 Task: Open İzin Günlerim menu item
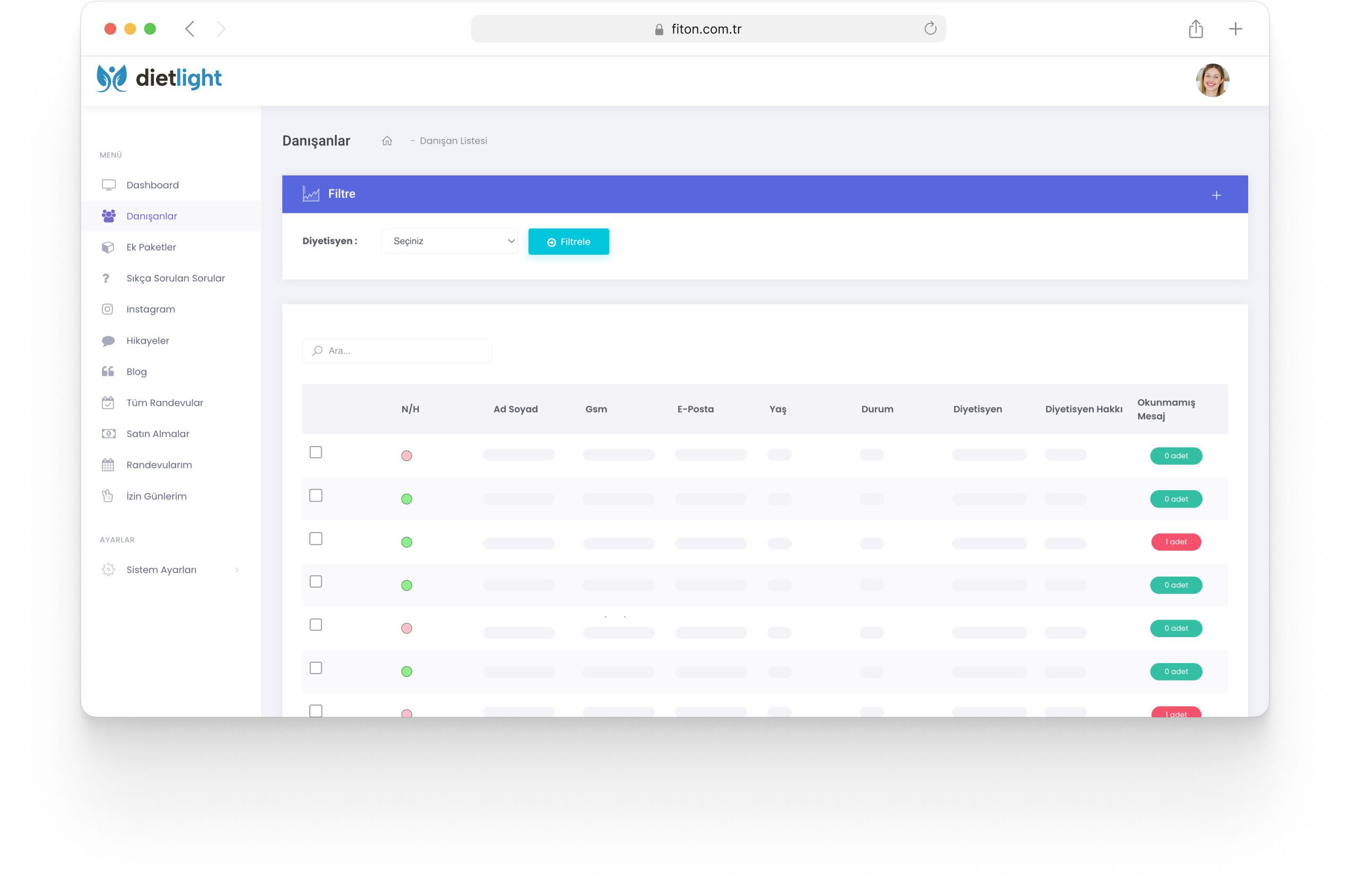[x=171, y=496]
